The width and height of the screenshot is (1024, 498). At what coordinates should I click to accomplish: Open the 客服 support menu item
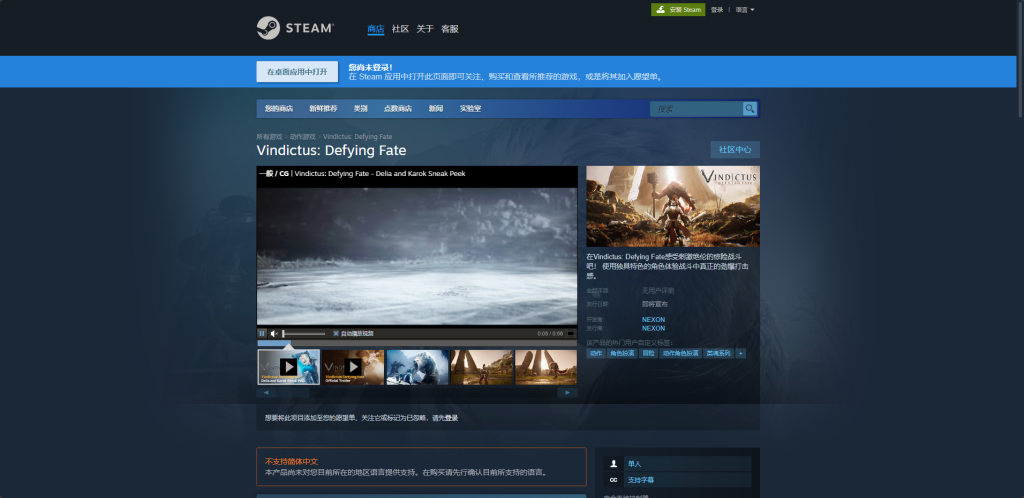pos(450,29)
